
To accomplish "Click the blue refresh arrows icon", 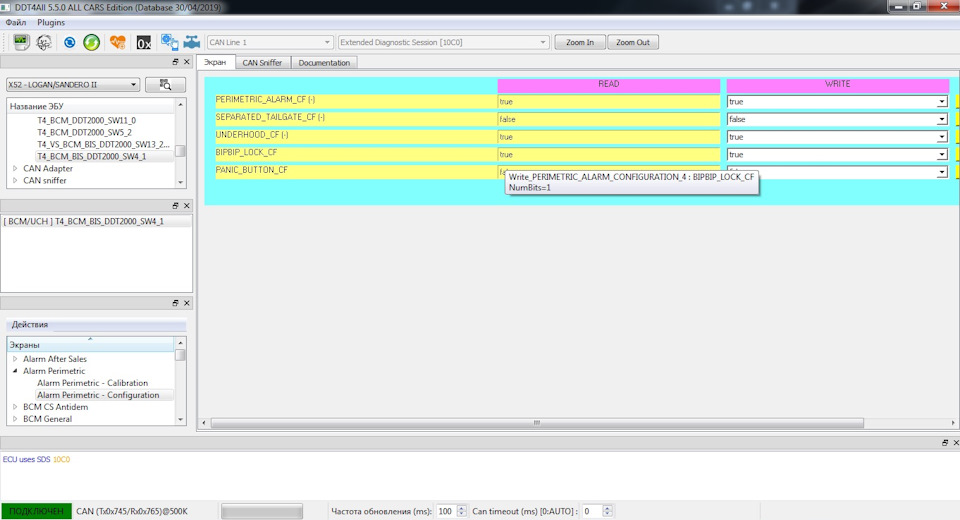I will [70, 42].
